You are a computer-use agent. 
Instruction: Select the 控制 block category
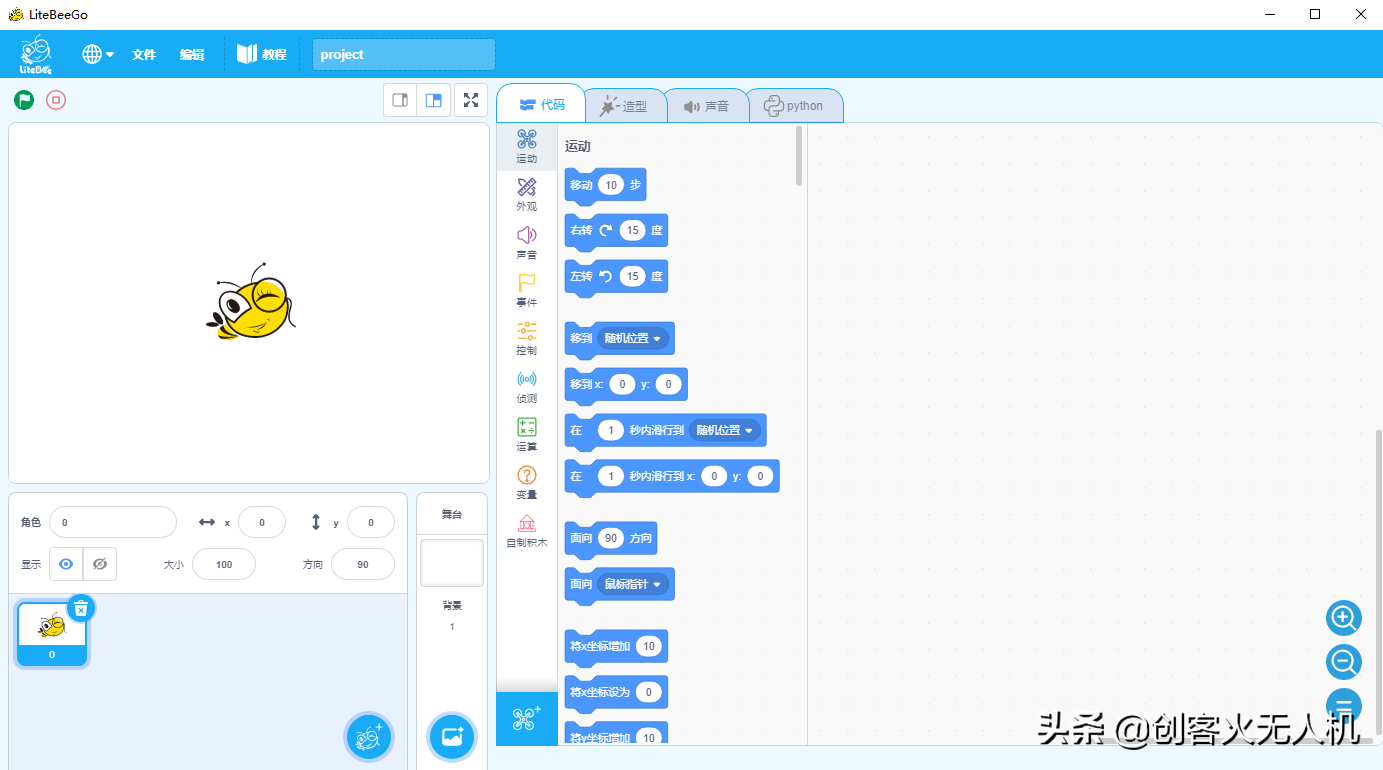pyautogui.click(x=527, y=338)
